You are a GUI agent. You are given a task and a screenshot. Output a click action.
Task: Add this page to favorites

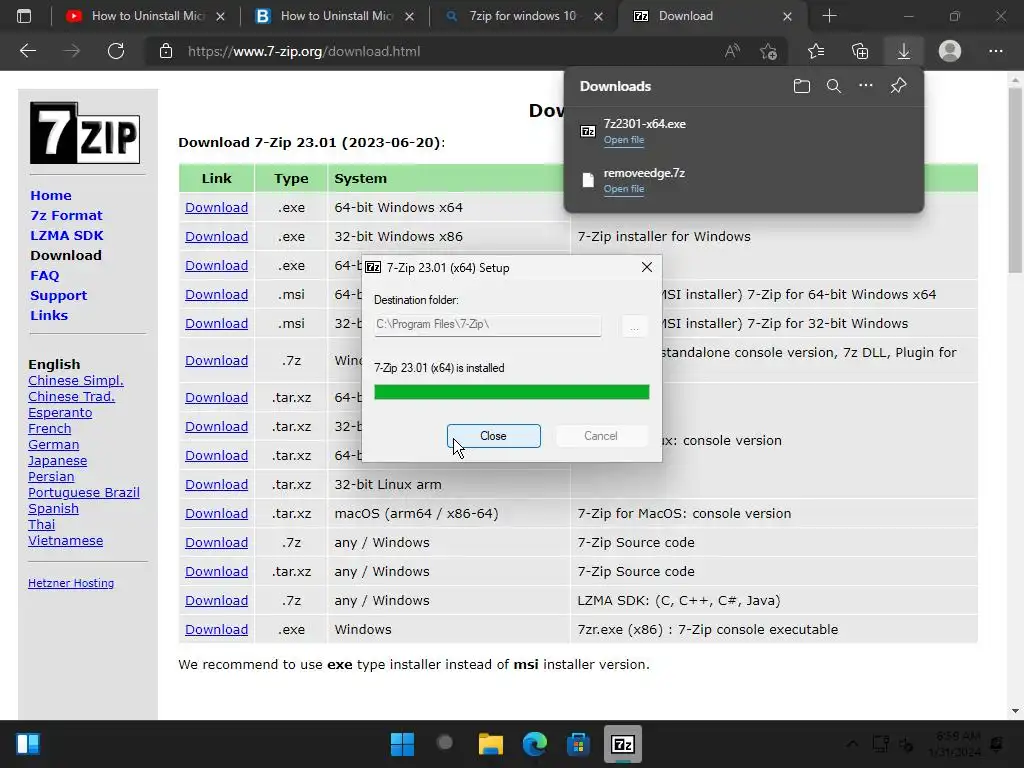point(769,51)
